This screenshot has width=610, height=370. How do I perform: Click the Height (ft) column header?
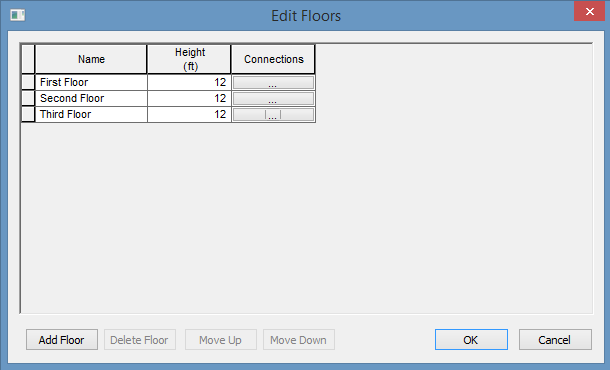click(189, 59)
